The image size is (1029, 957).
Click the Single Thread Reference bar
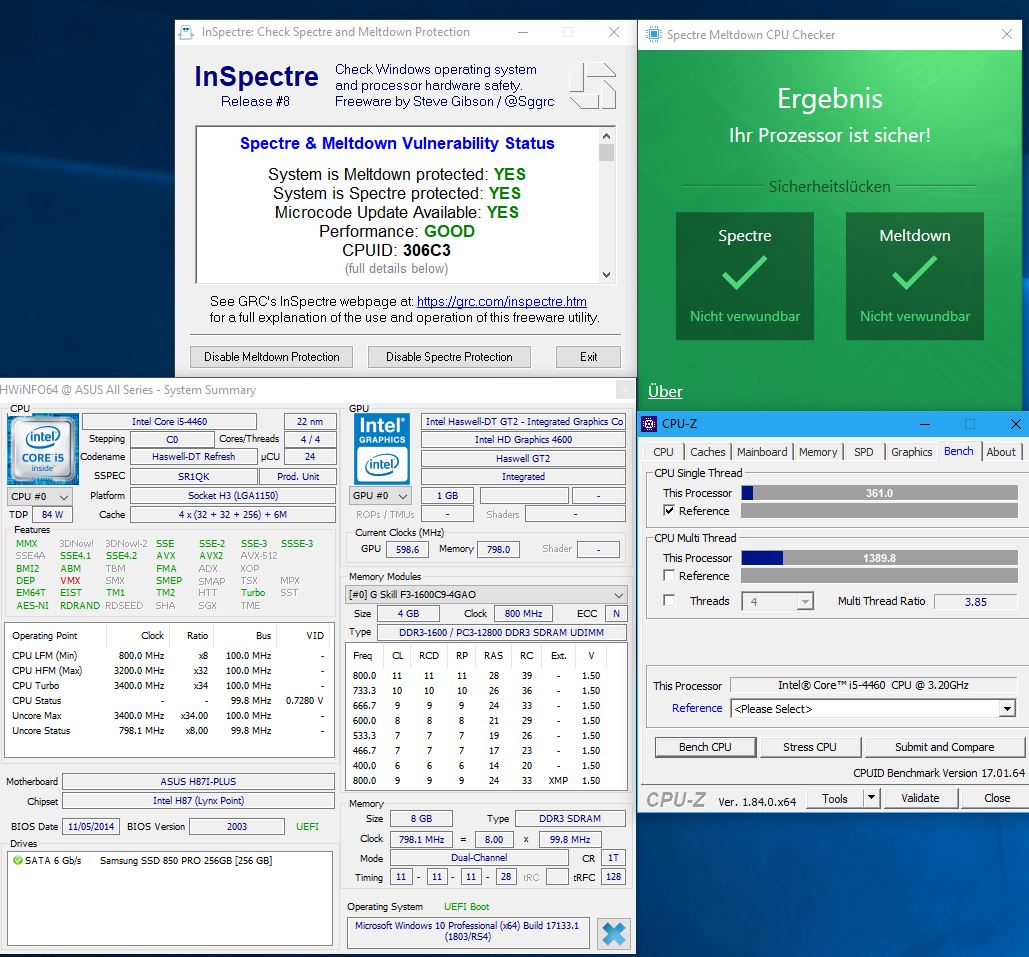point(879,510)
